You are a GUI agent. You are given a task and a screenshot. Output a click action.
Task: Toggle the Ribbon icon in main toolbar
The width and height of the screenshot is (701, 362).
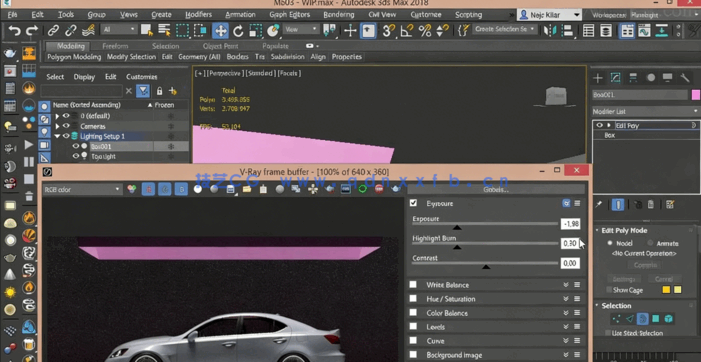pyautogui.click(x=627, y=31)
